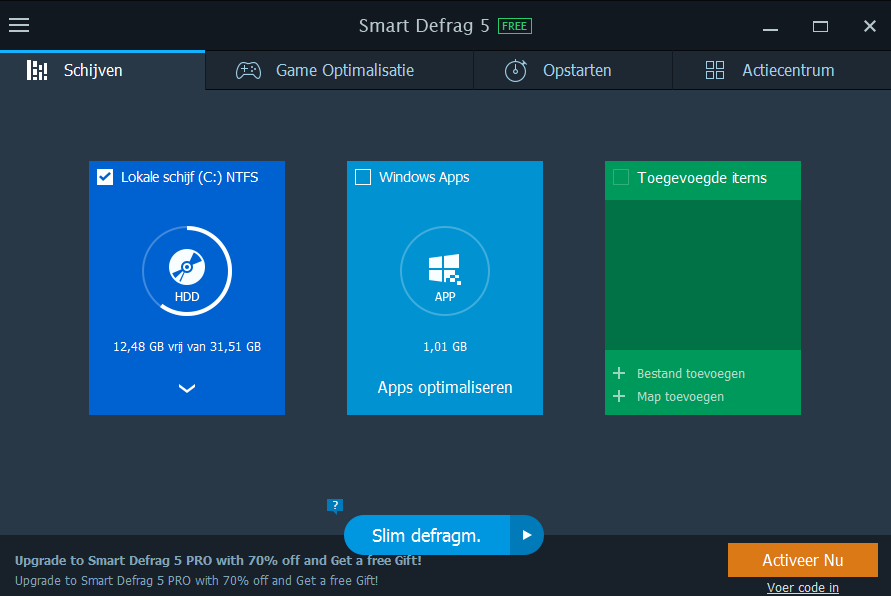Image resolution: width=891 pixels, height=596 pixels.
Task: Click the blue question mark help icon
Action: coord(335,505)
